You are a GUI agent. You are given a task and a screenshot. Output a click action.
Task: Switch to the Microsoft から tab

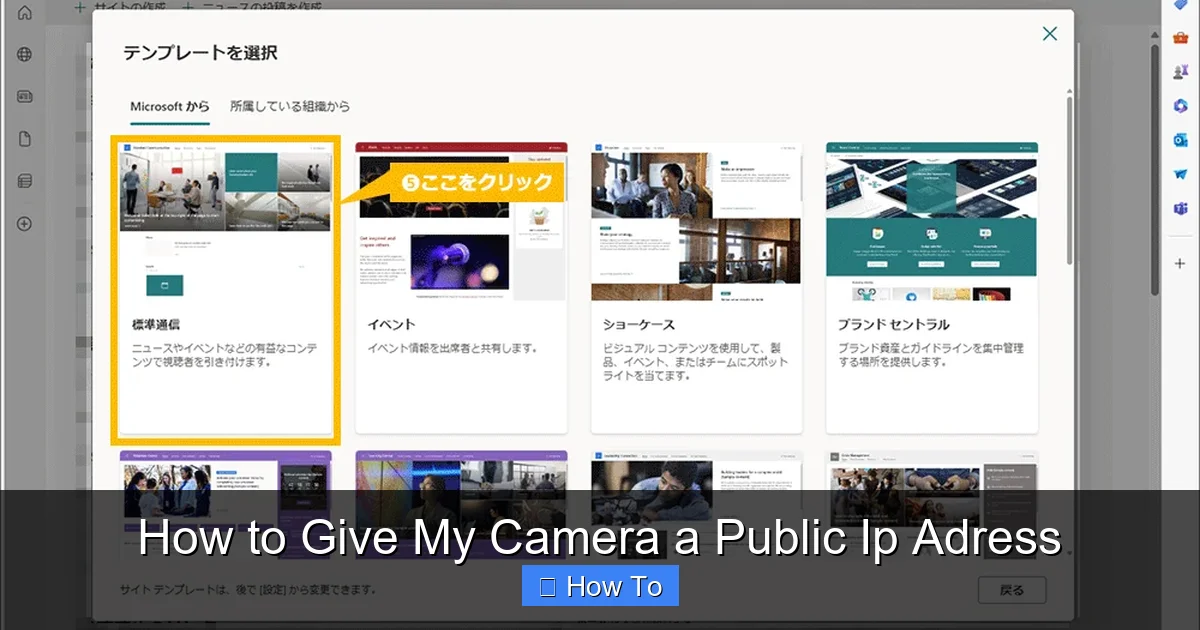point(170,106)
